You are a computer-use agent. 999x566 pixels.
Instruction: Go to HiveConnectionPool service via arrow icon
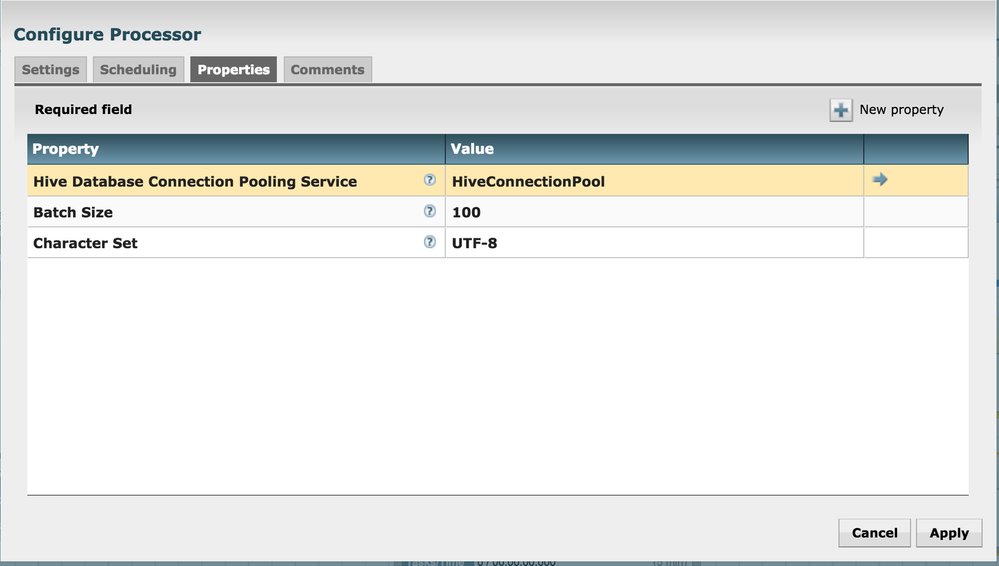click(x=880, y=180)
